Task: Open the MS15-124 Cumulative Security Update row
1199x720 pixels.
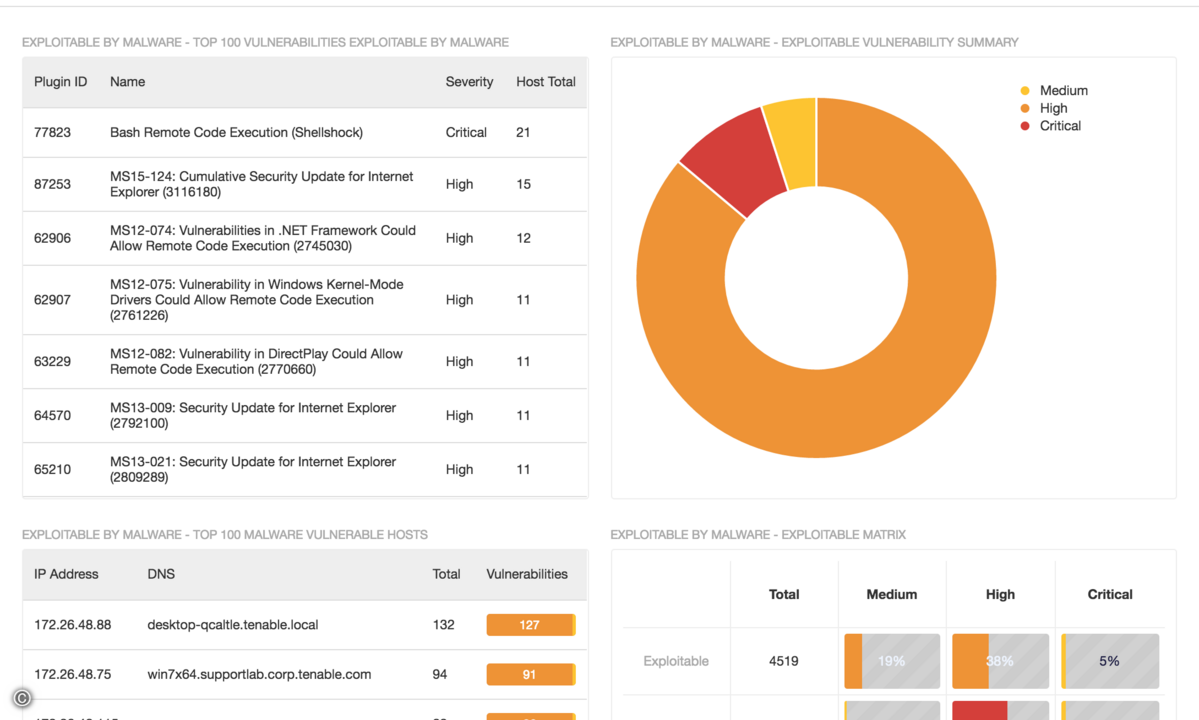Action: tap(305, 184)
